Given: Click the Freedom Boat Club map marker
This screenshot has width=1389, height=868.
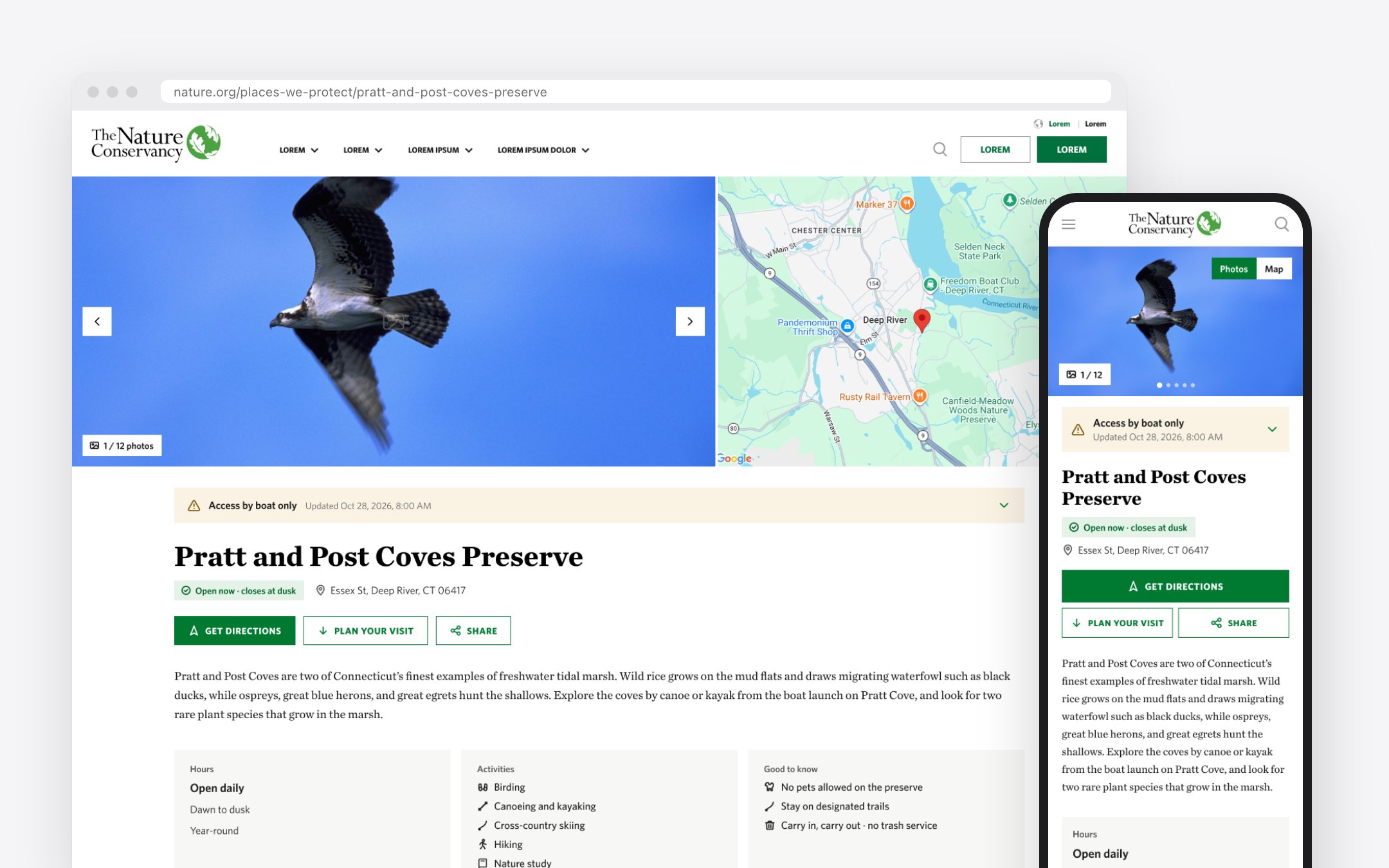Looking at the screenshot, I should coord(930,284).
